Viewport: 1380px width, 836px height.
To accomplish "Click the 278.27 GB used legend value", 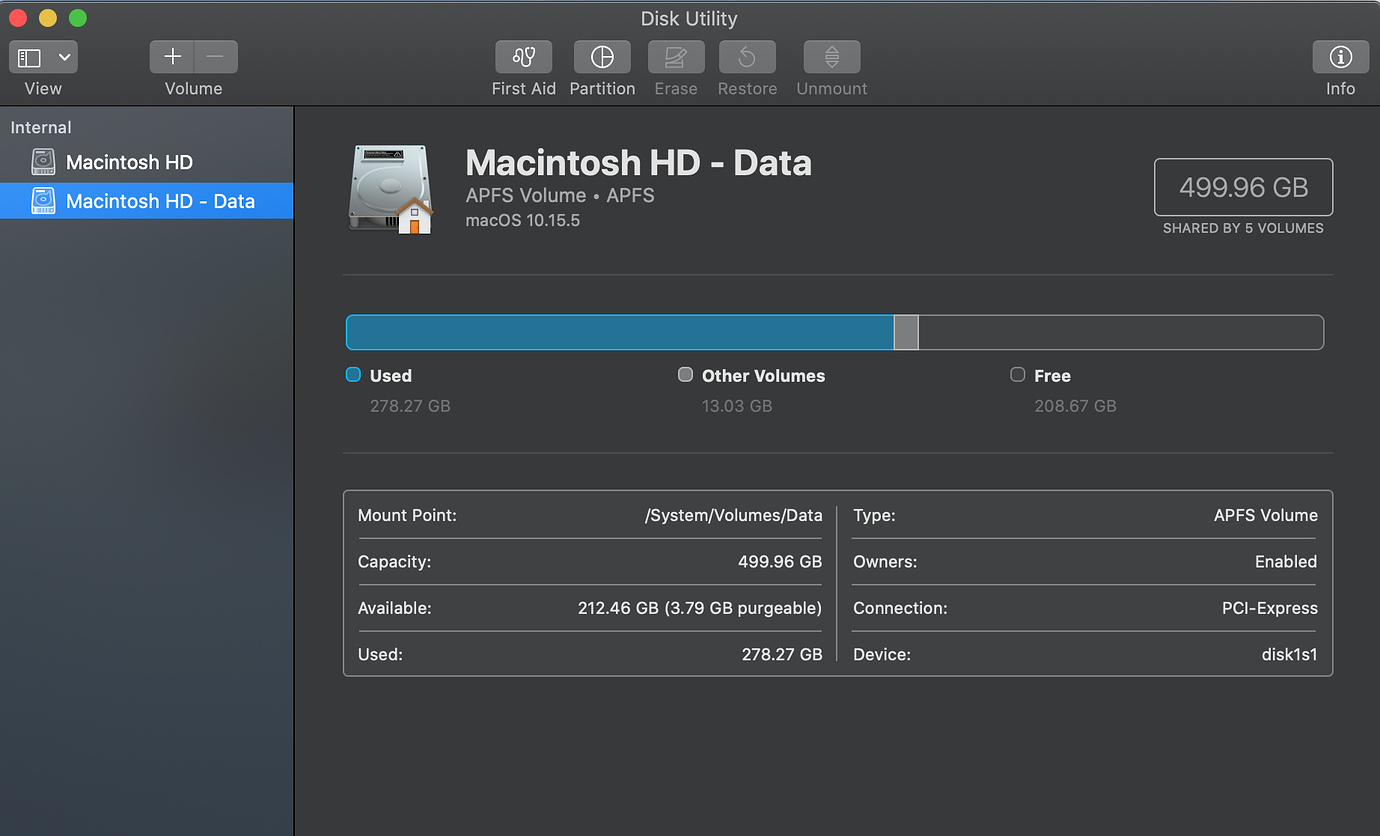I will [410, 406].
